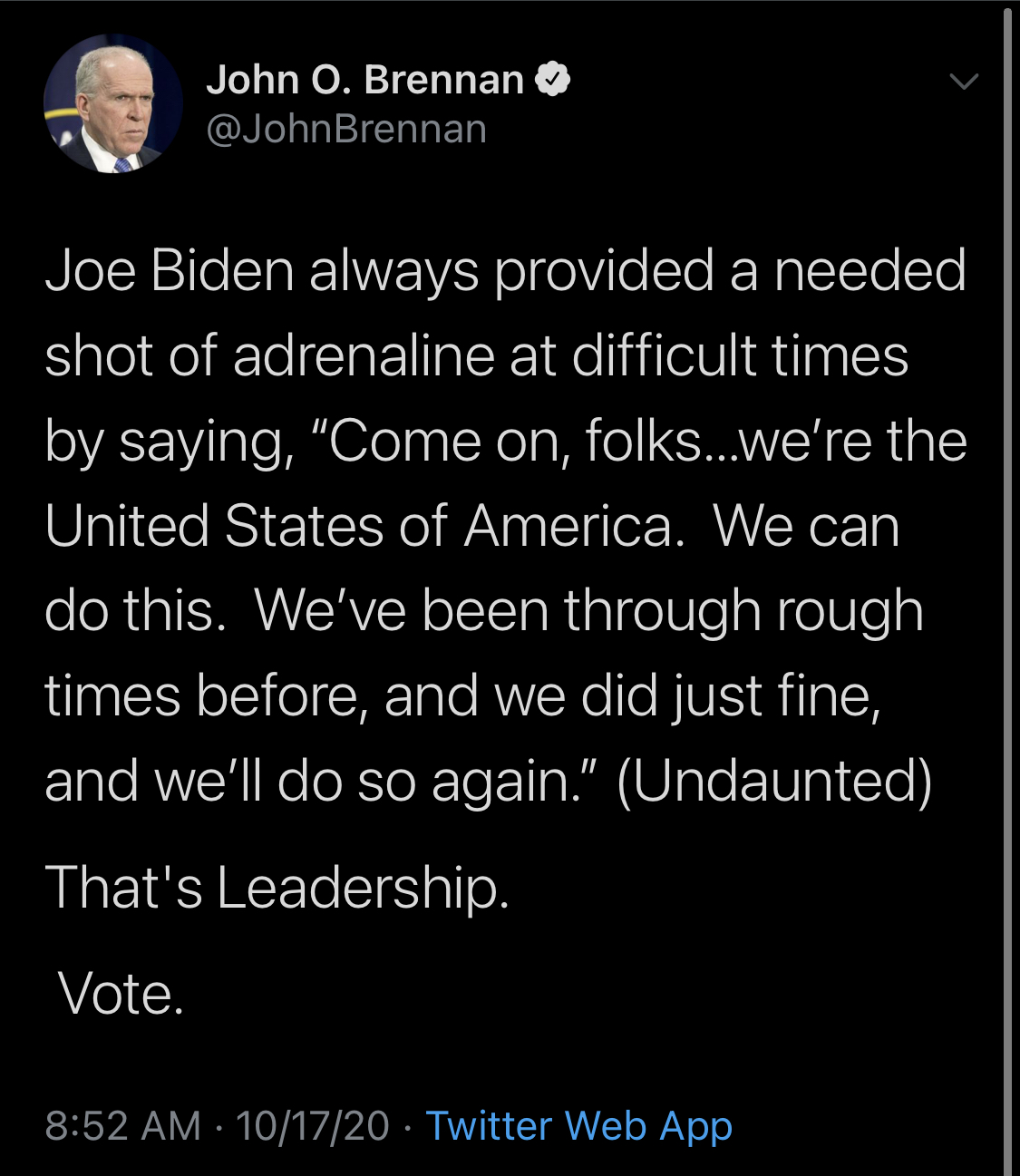Click the "Vote." line in the tweet
Image resolution: width=1020 pixels, height=1176 pixels.
[121, 994]
